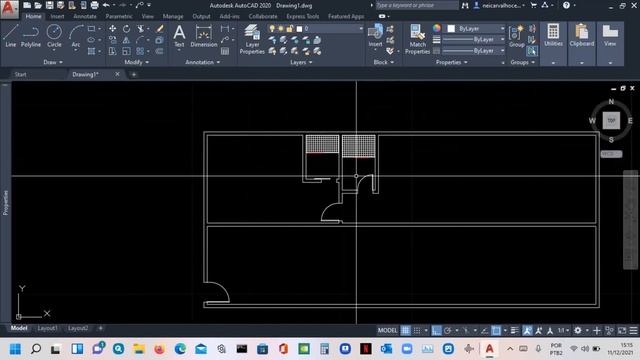Open the Home ribbon tab
The height and width of the screenshot is (360, 640).
(33, 16)
